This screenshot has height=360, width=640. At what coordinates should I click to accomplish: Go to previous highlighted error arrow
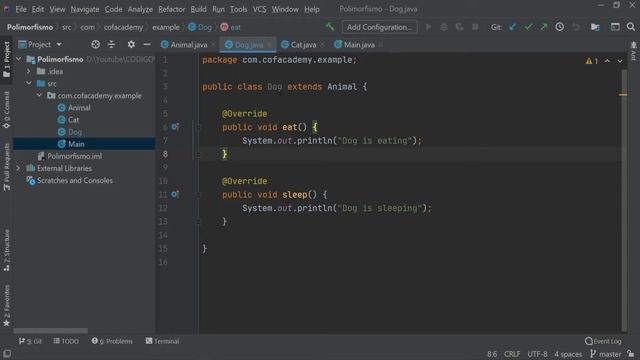[607, 61]
